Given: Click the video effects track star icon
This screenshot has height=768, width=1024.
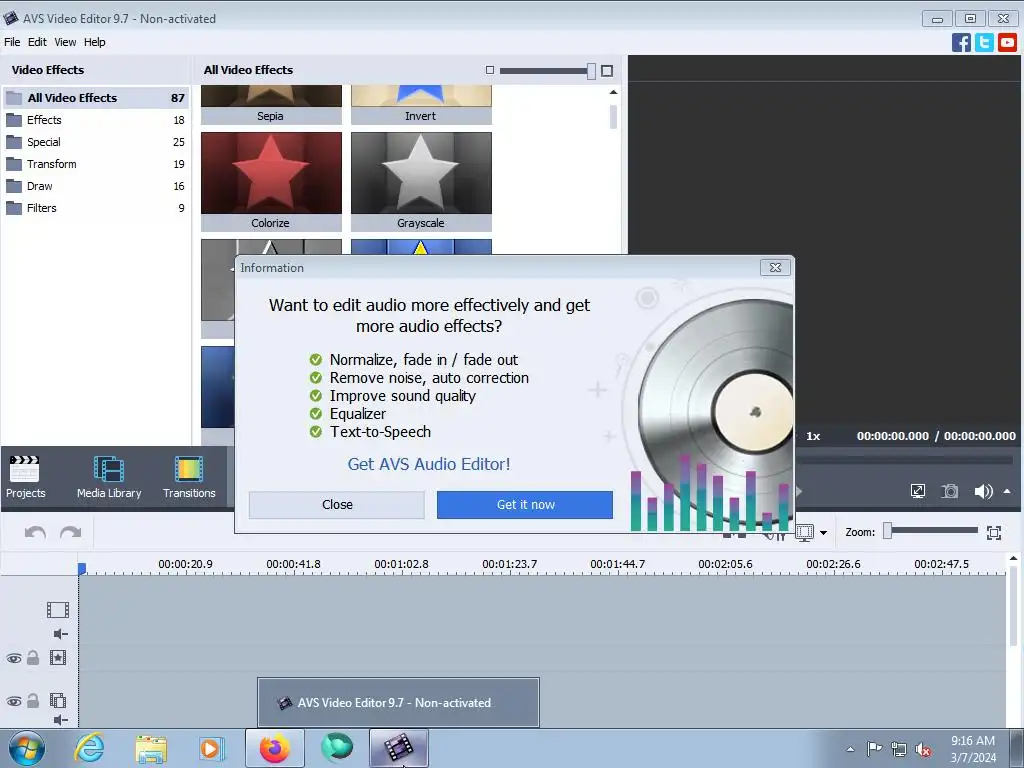Looking at the screenshot, I should (58, 658).
